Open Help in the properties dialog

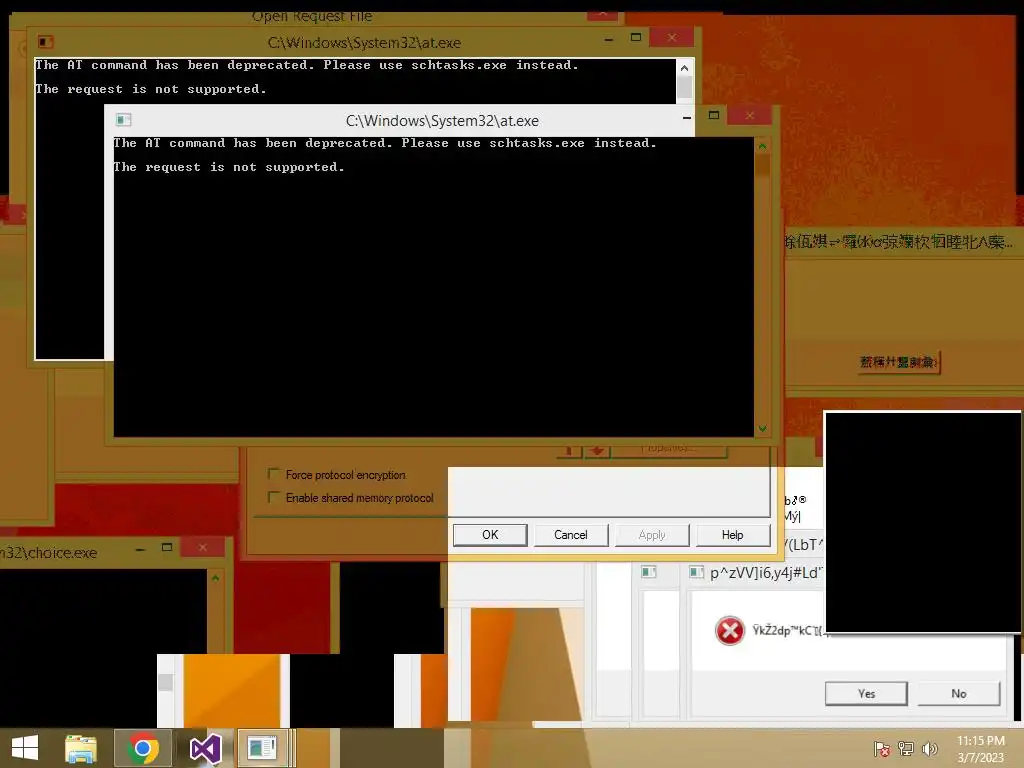[x=733, y=535]
